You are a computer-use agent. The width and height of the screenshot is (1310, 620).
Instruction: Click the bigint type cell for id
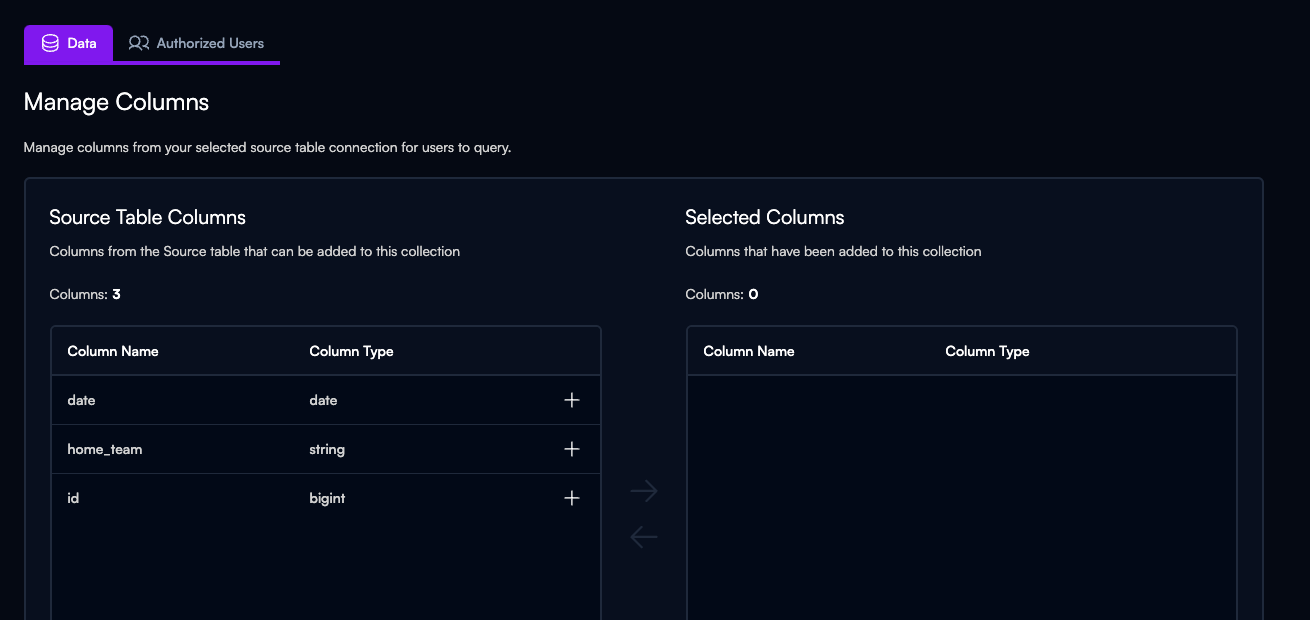[327, 498]
